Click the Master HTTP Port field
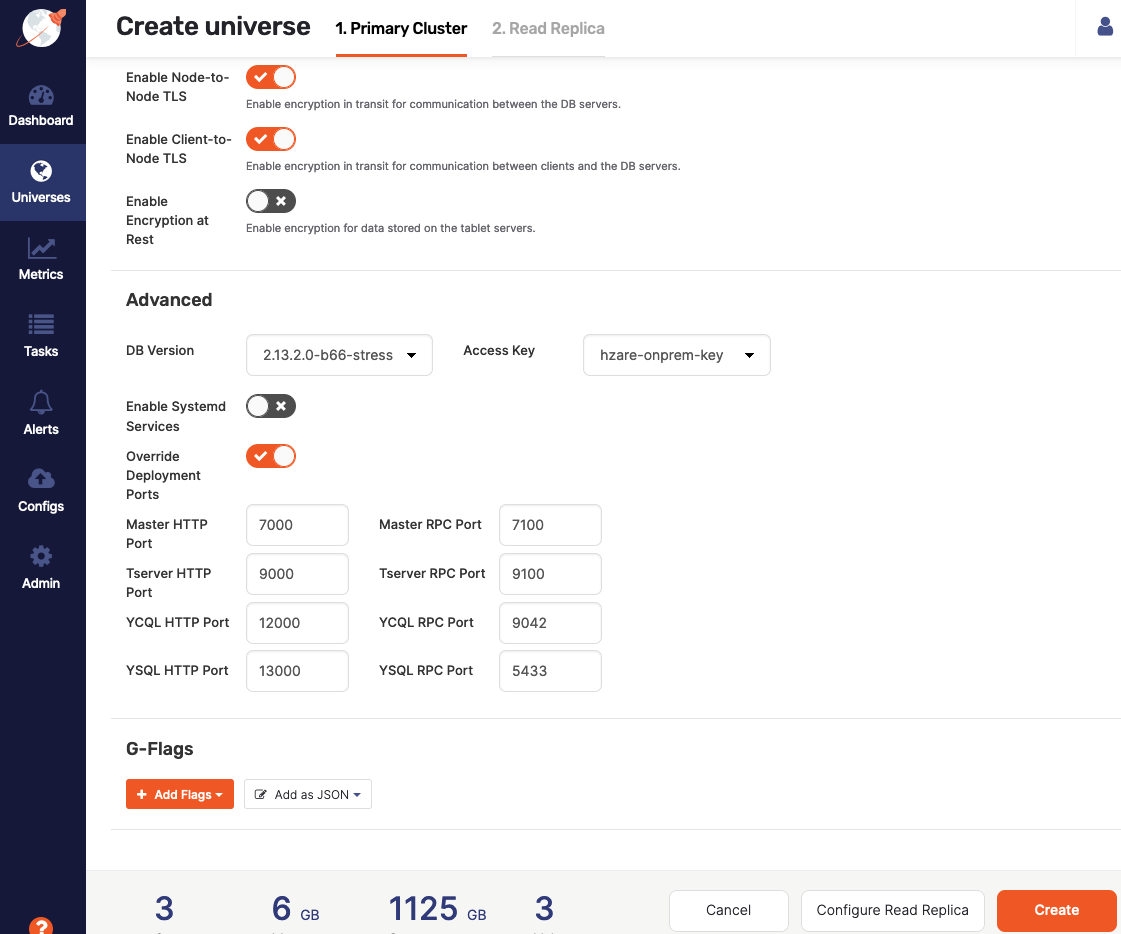The width and height of the screenshot is (1121, 934). pos(297,525)
